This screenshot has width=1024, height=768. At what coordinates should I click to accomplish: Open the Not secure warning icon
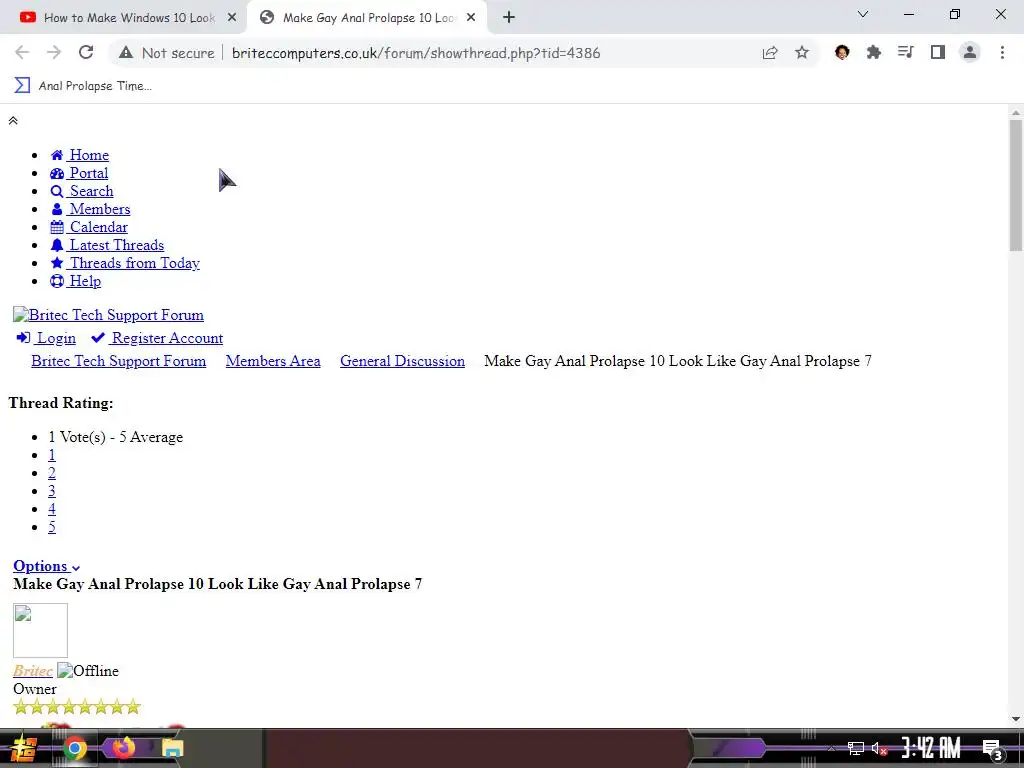[x=126, y=53]
